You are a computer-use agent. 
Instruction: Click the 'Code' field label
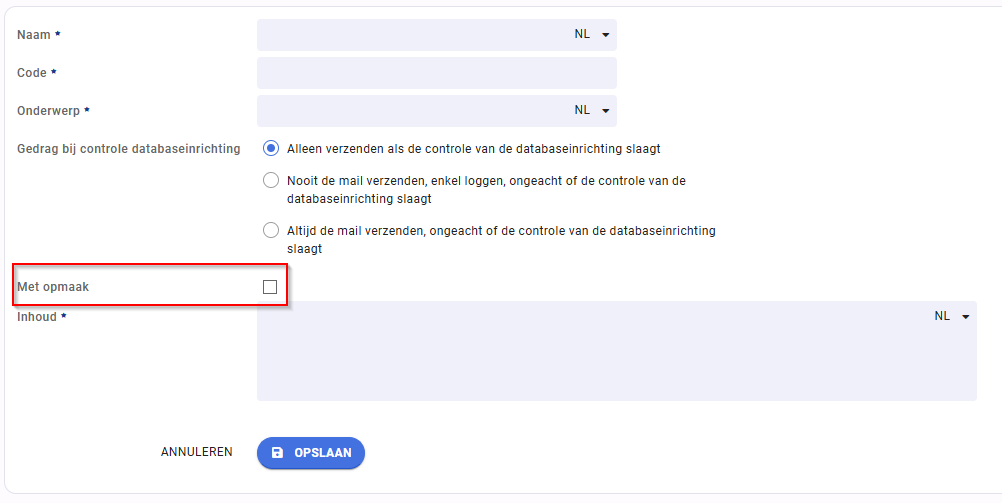click(32, 73)
